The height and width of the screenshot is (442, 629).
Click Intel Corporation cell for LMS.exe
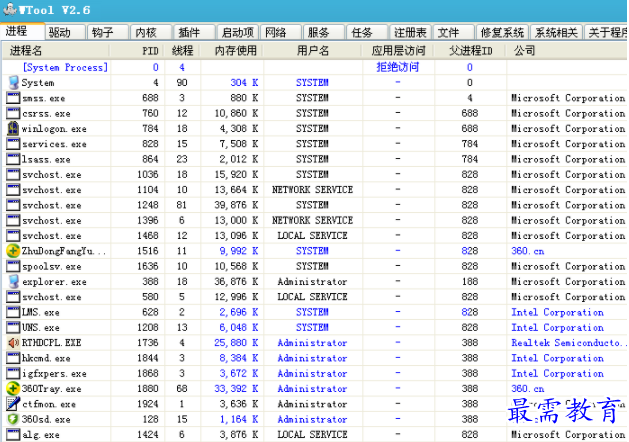pyautogui.click(x=557, y=312)
